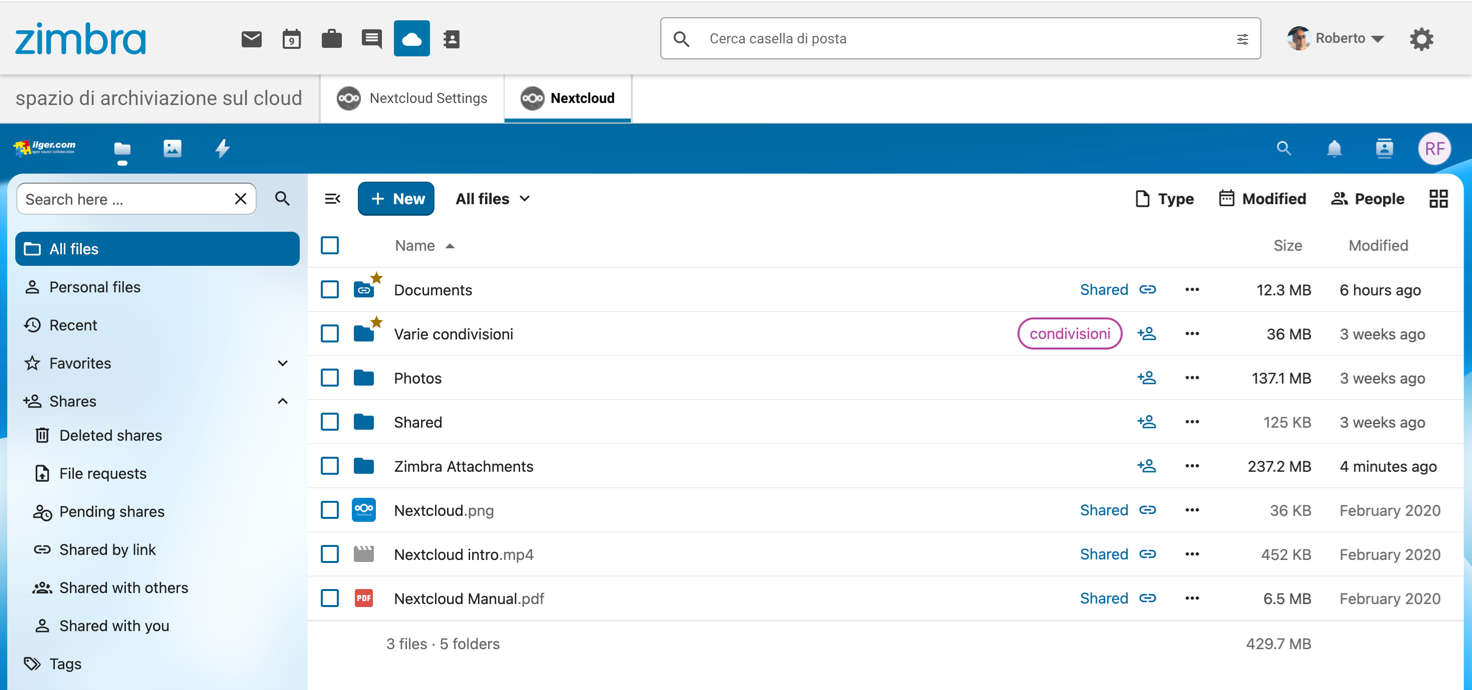Collapse the Shares section chevron
The width and height of the screenshot is (1472, 690).
tap(282, 401)
